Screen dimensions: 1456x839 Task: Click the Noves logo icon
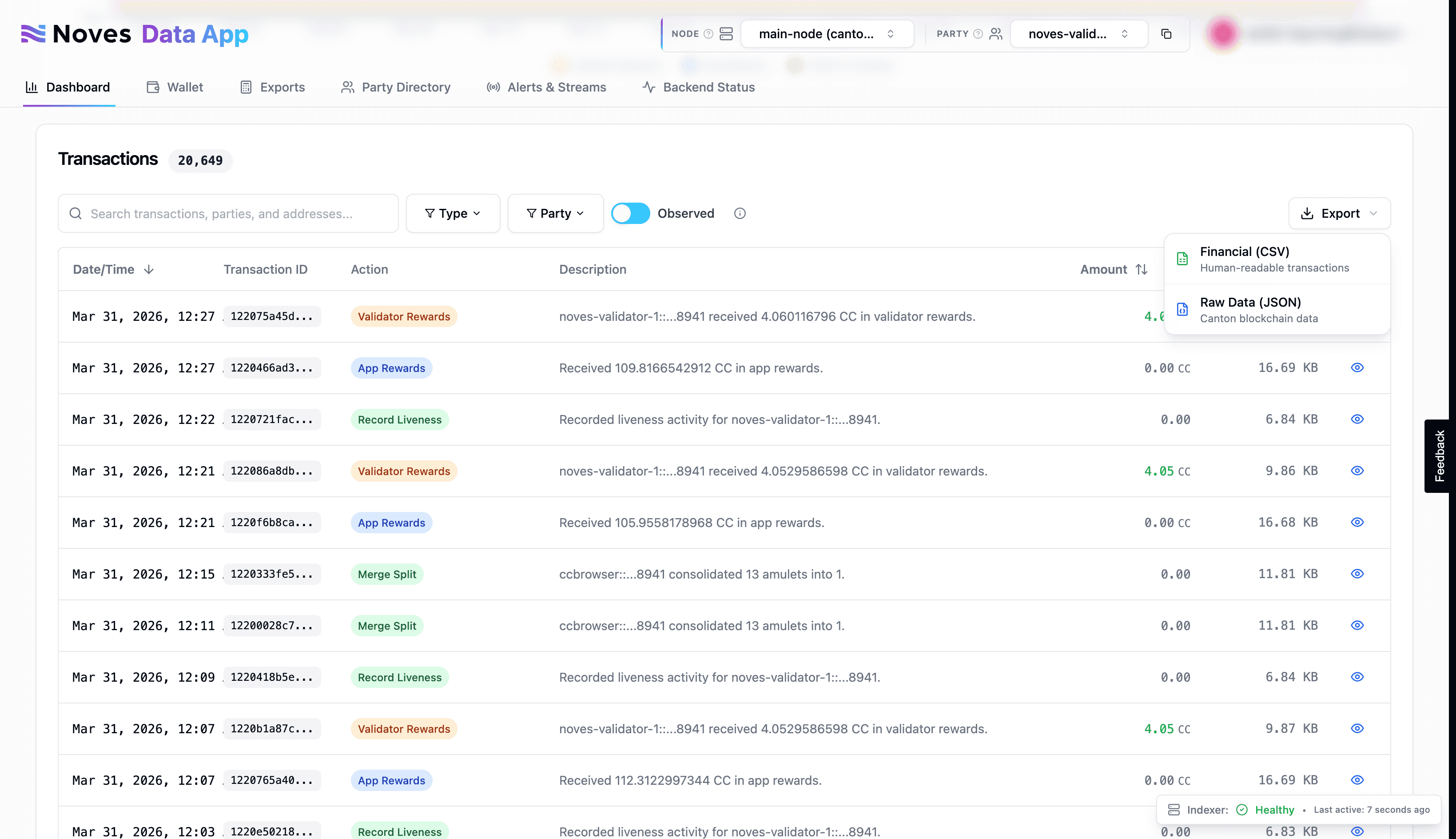pos(33,34)
